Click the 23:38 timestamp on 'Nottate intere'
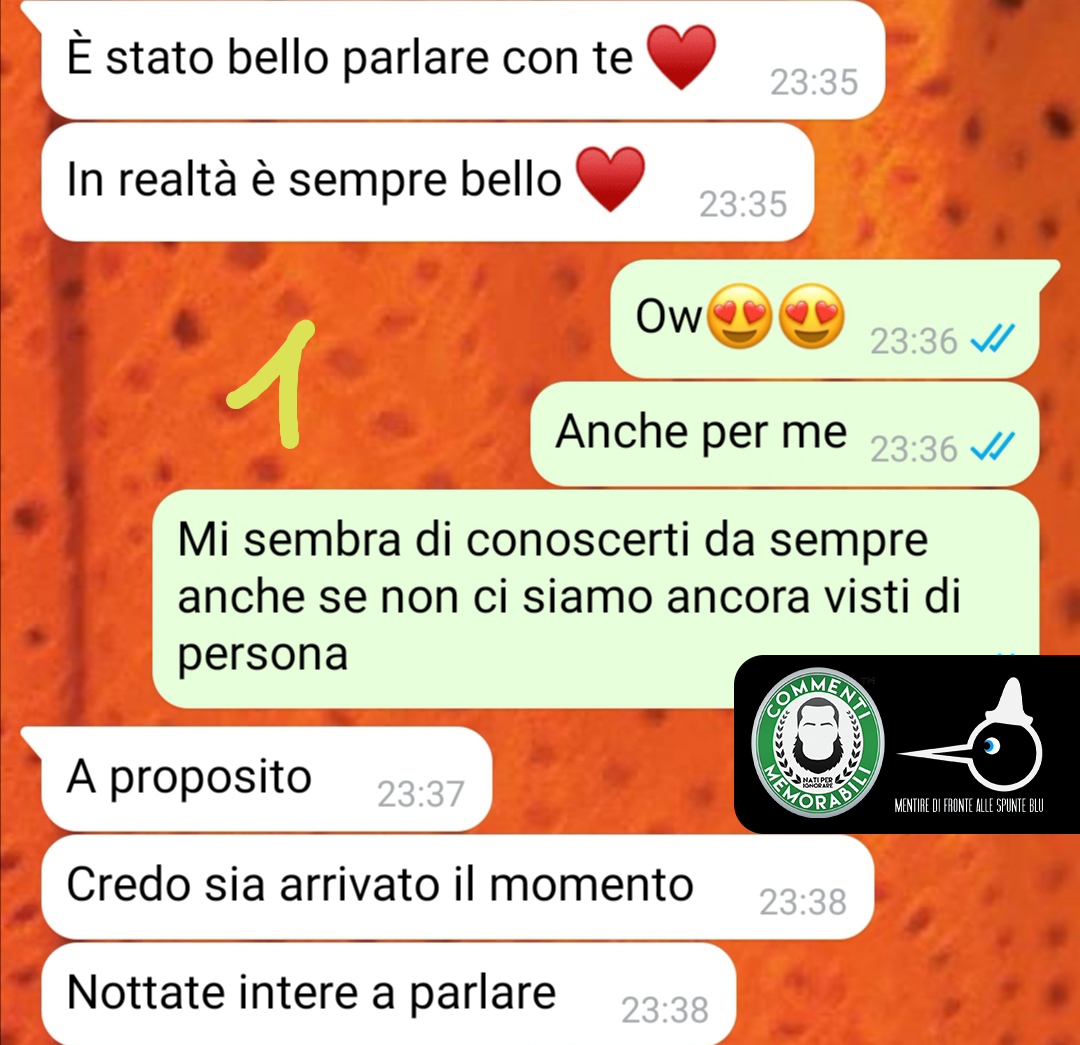Image resolution: width=1080 pixels, height=1045 pixels. 665,1011
